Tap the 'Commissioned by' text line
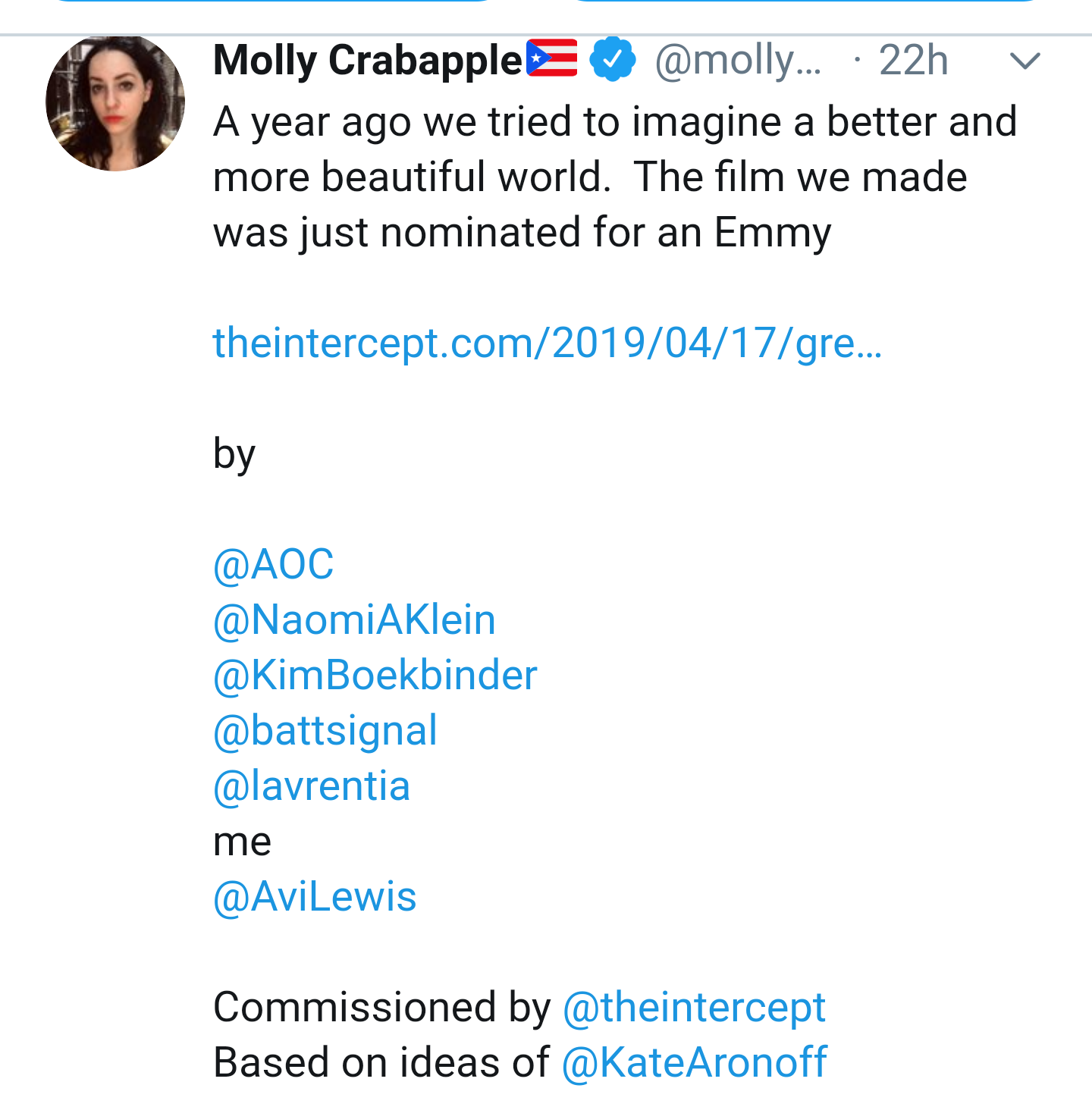 pyautogui.click(x=382, y=1007)
